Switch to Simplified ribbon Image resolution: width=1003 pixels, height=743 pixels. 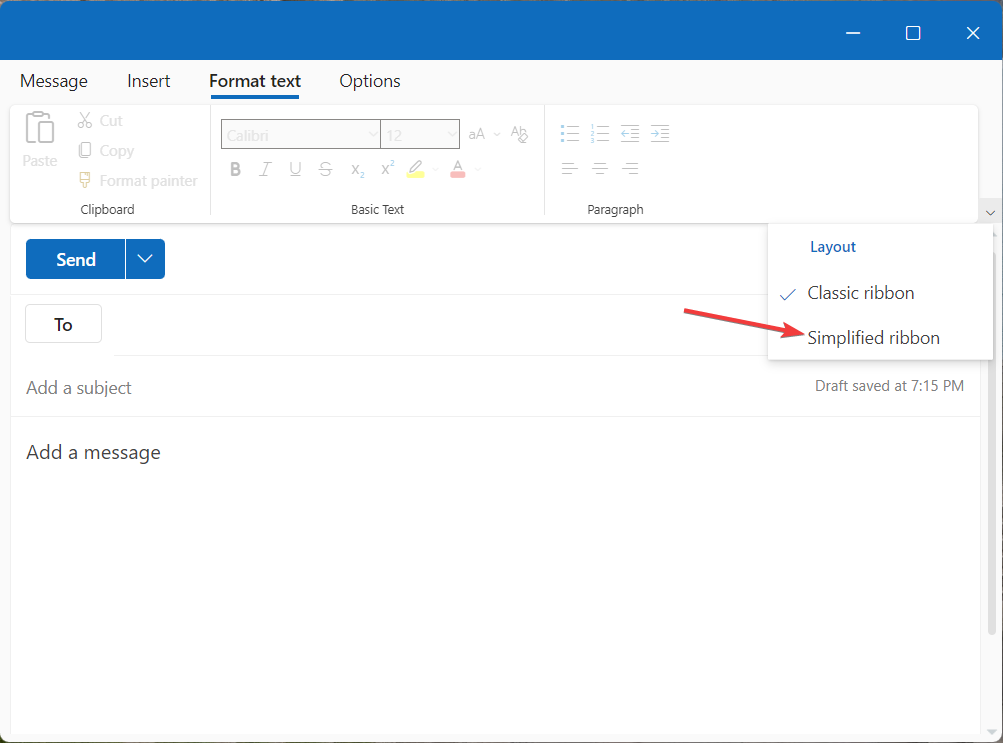pyautogui.click(x=873, y=337)
